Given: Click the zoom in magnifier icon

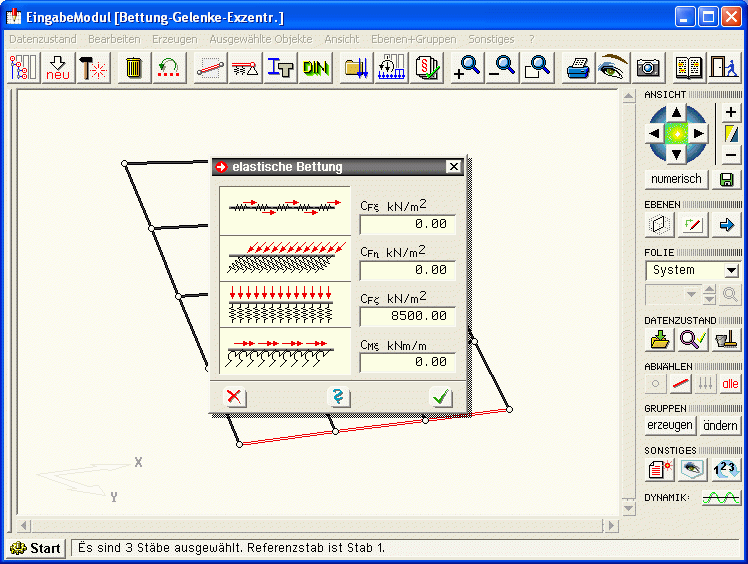Looking at the screenshot, I should point(466,68).
